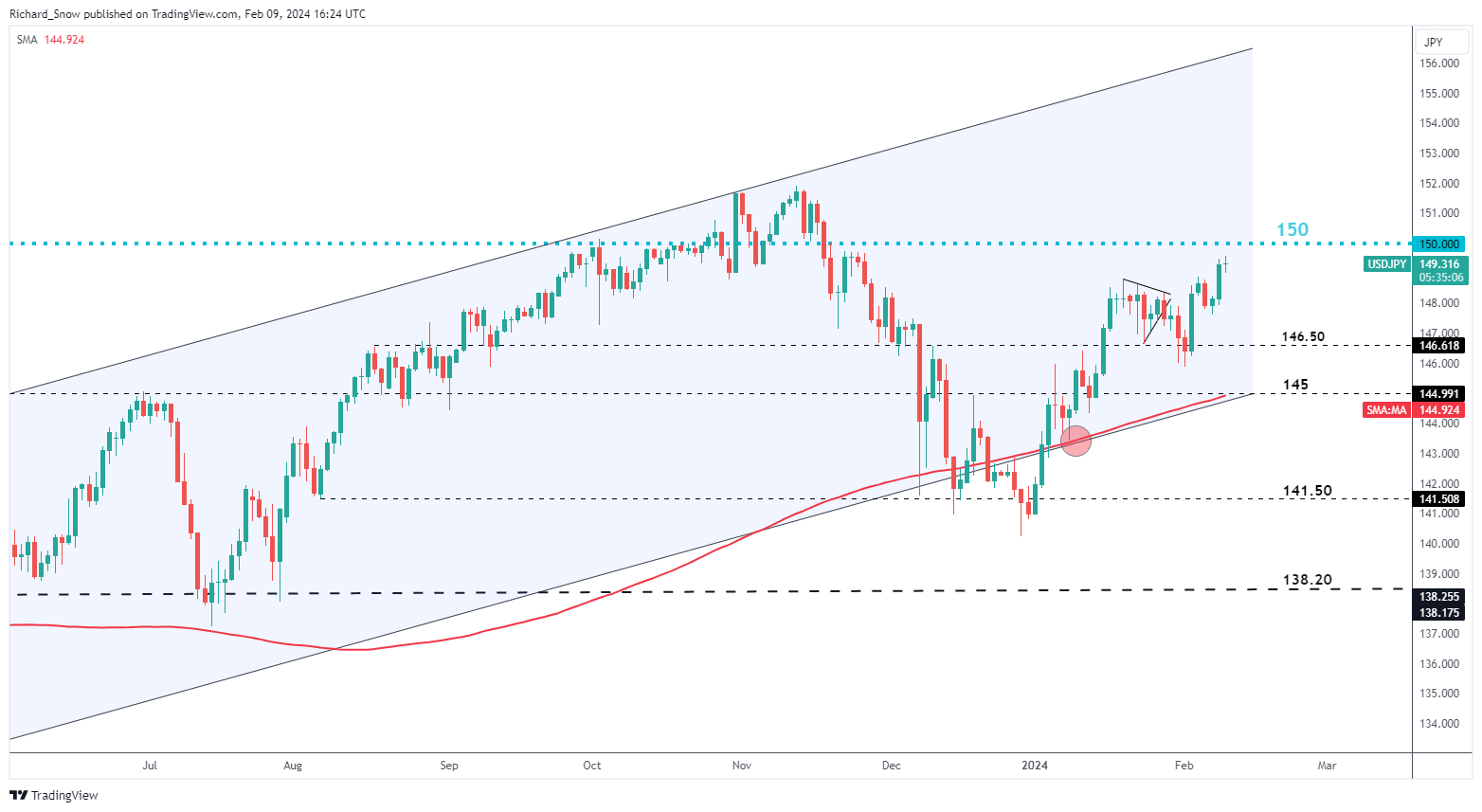
Task: Click the 150.000 price axis label
Action: coord(1439,244)
